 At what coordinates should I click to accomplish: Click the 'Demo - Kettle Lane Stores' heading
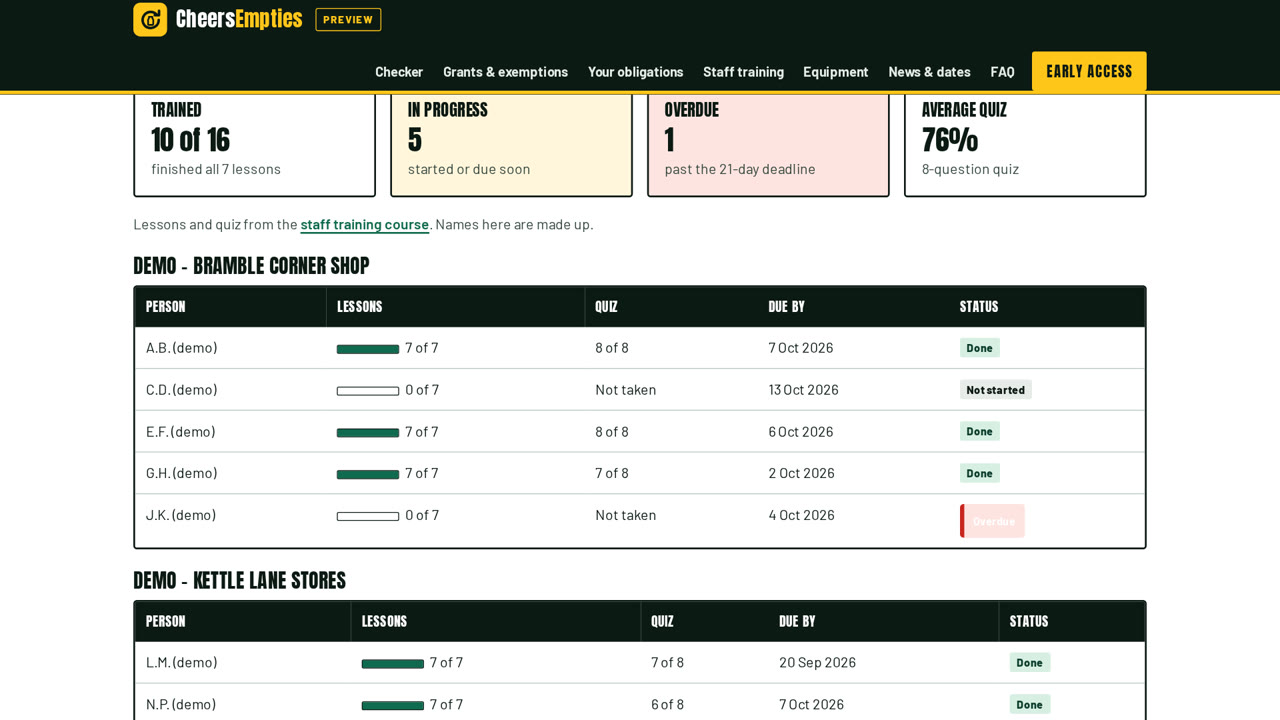pyautogui.click(x=239, y=581)
